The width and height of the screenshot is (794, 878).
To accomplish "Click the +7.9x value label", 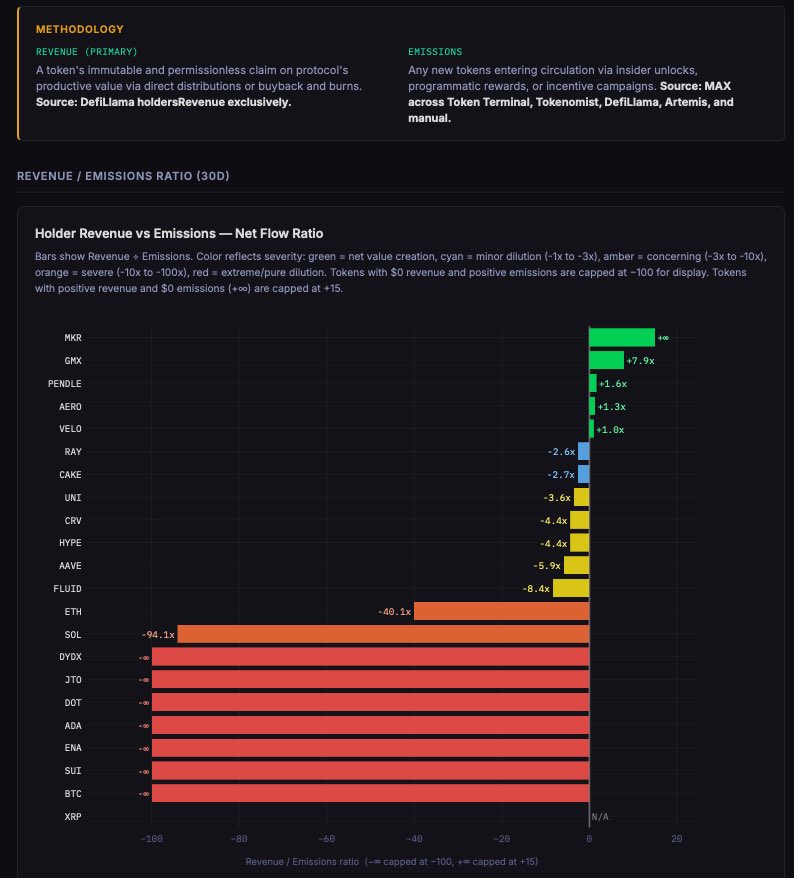I will pos(640,361).
